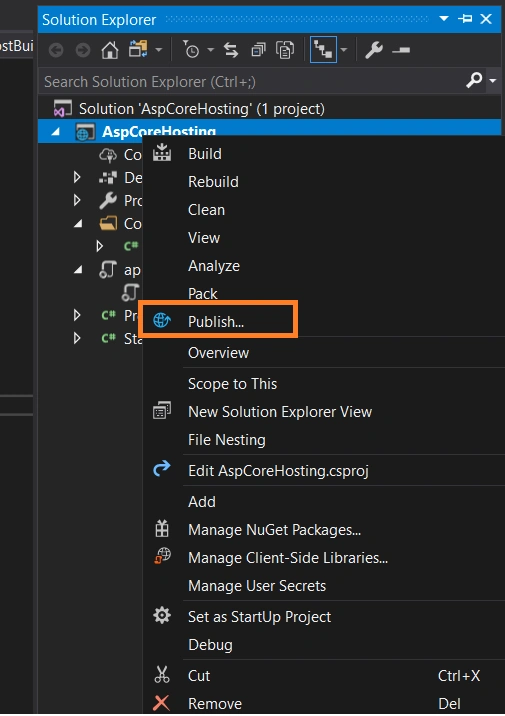The width and height of the screenshot is (505, 716).
Task: Click the New Solution Explorer View icon
Action: coord(162,411)
